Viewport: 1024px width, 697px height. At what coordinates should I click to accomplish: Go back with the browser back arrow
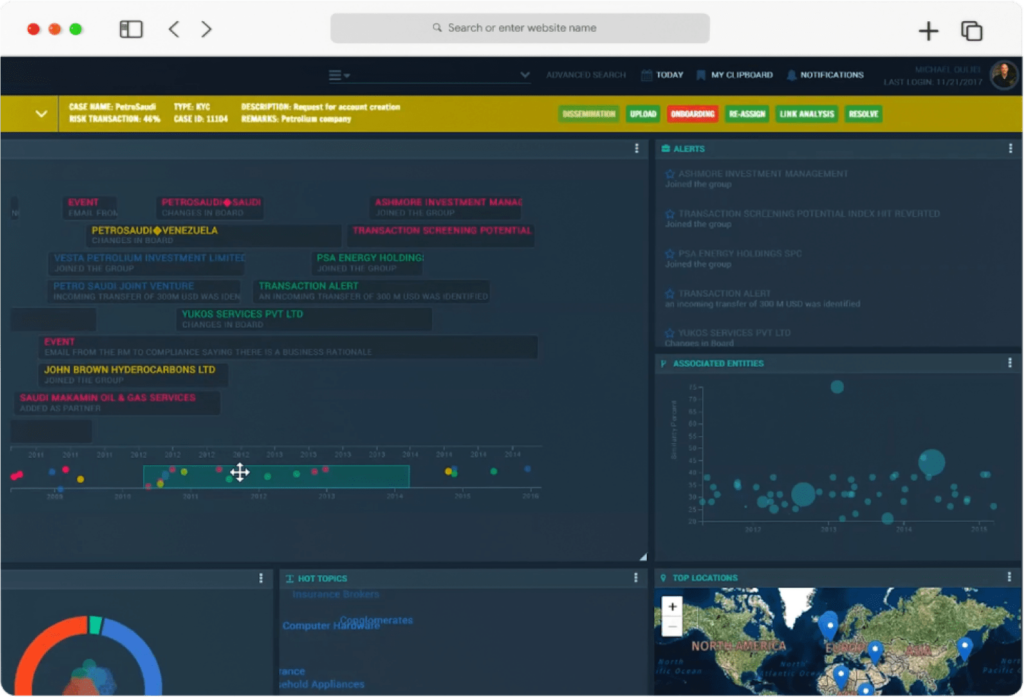tap(174, 29)
